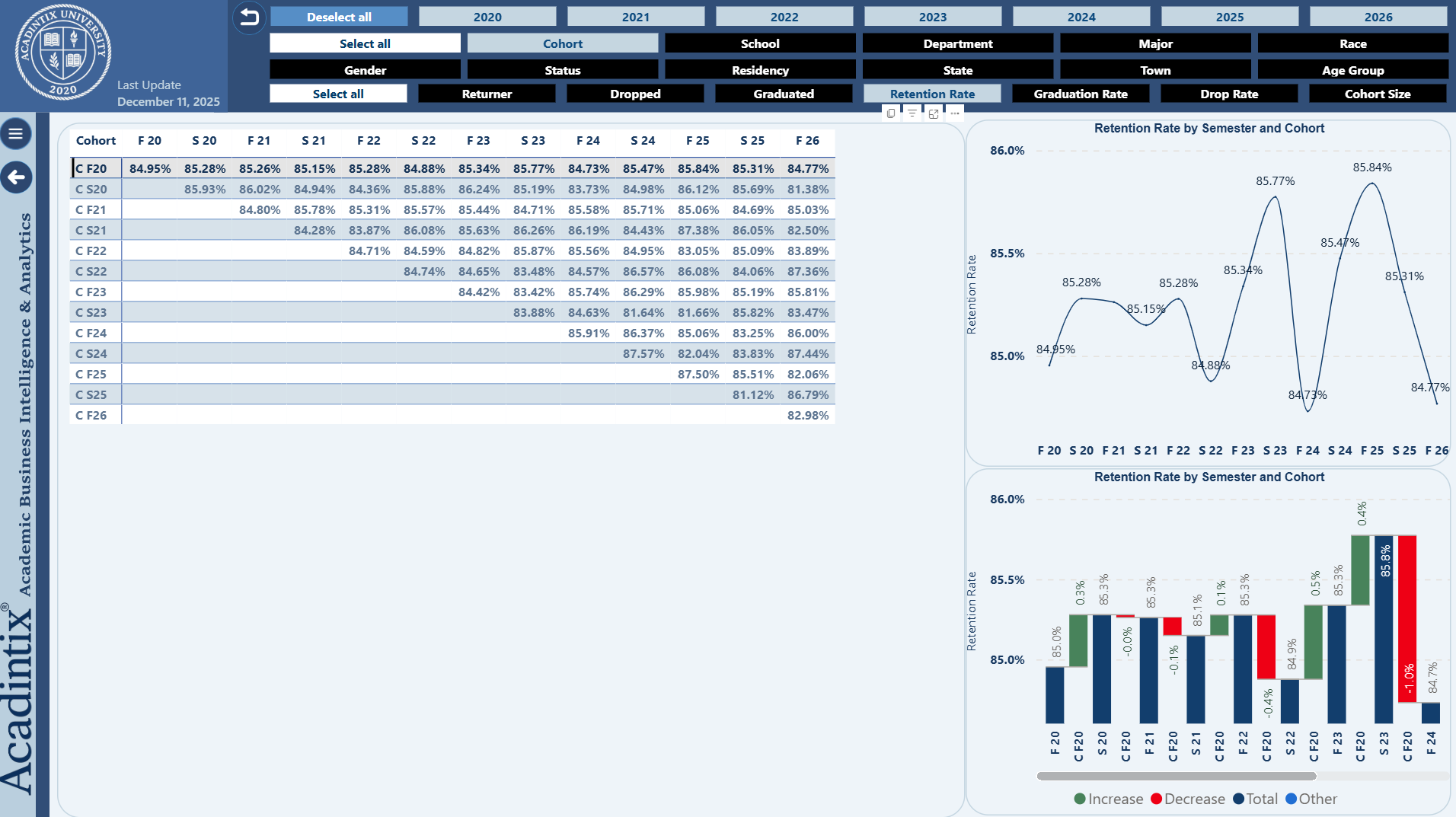Enter focus mode for the table visual
The height and width of the screenshot is (817, 1456).
pyautogui.click(x=934, y=113)
